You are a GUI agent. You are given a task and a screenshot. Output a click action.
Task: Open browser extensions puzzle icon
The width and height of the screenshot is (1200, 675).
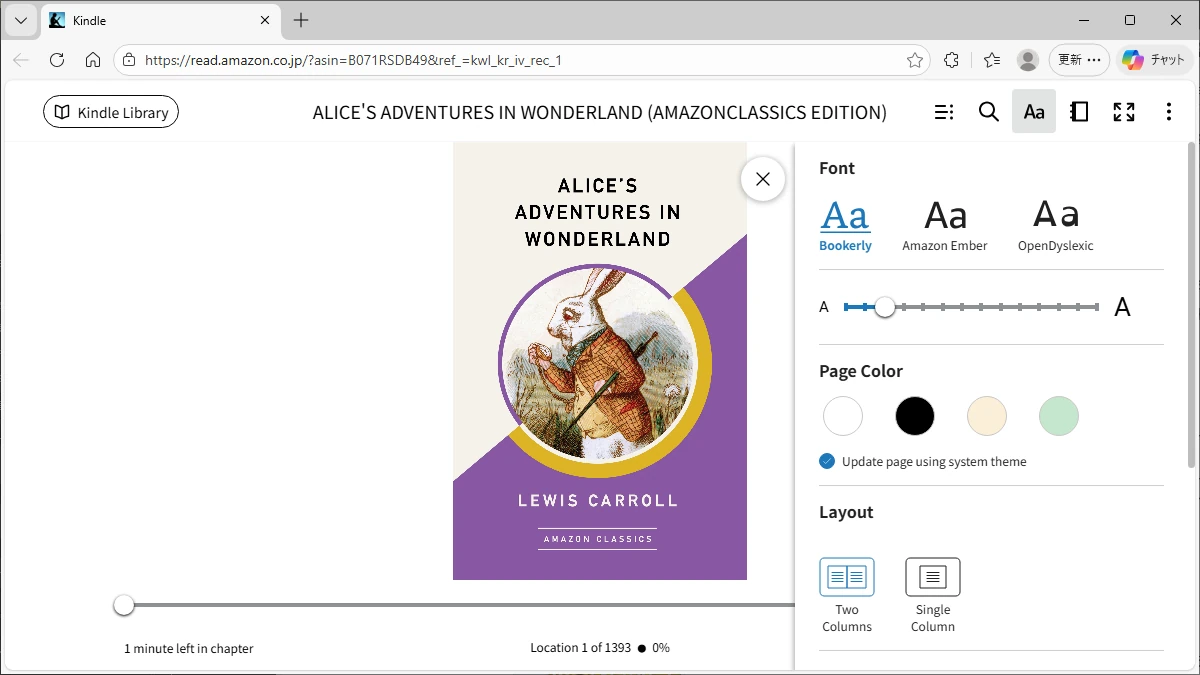click(951, 60)
